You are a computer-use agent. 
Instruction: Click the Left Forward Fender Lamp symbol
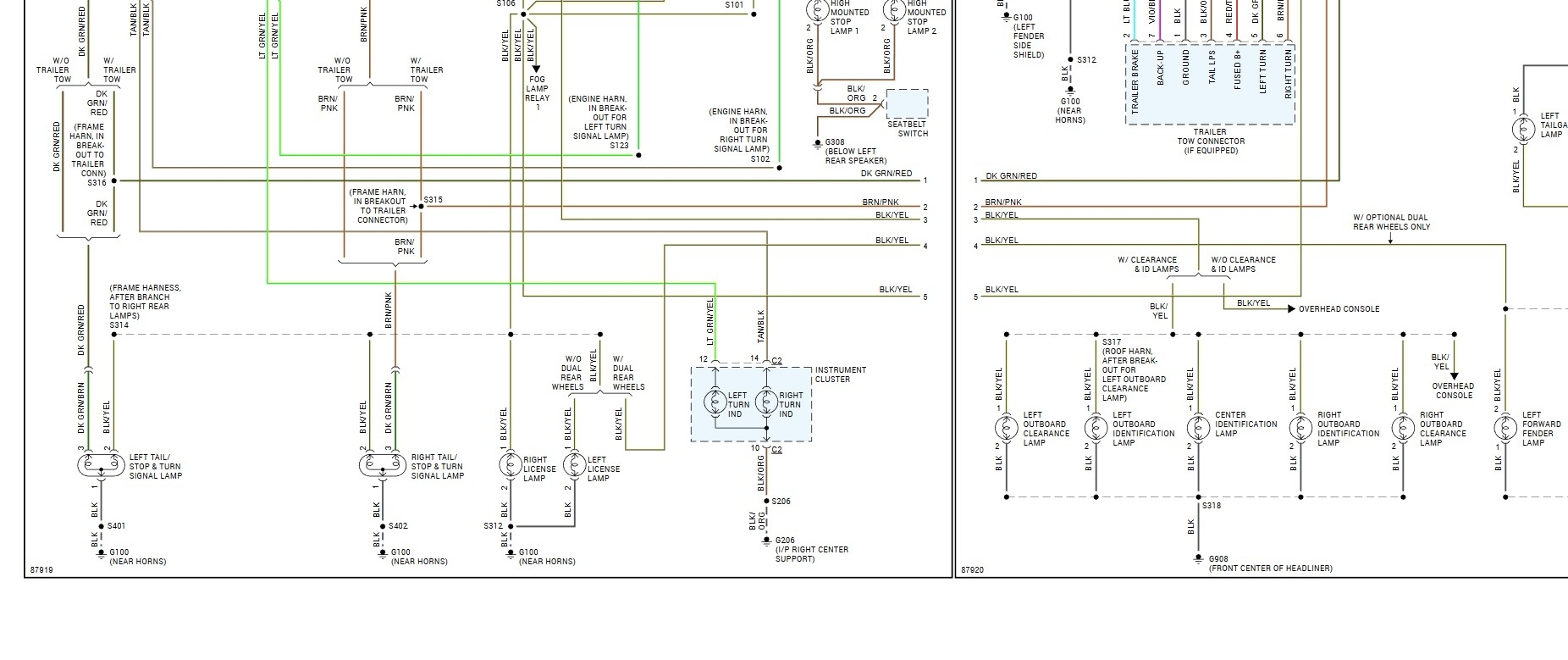[1505, 428]
